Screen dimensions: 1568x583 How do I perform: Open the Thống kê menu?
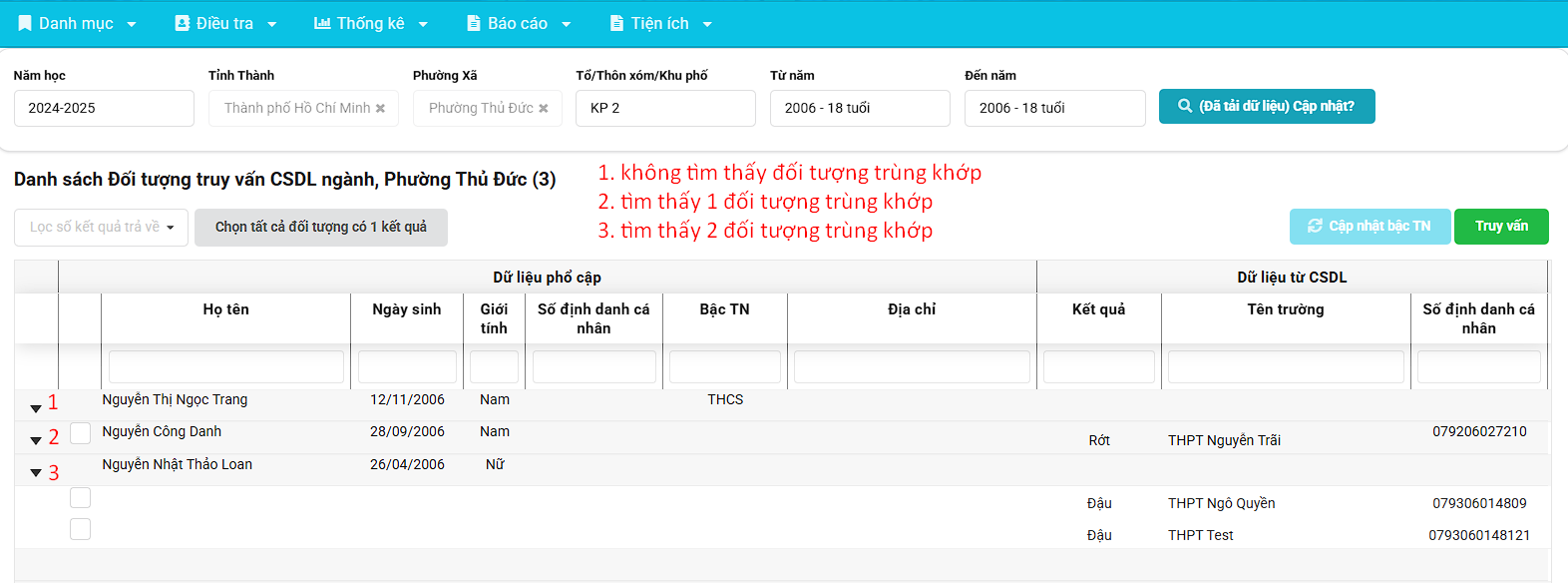point(370,23)
